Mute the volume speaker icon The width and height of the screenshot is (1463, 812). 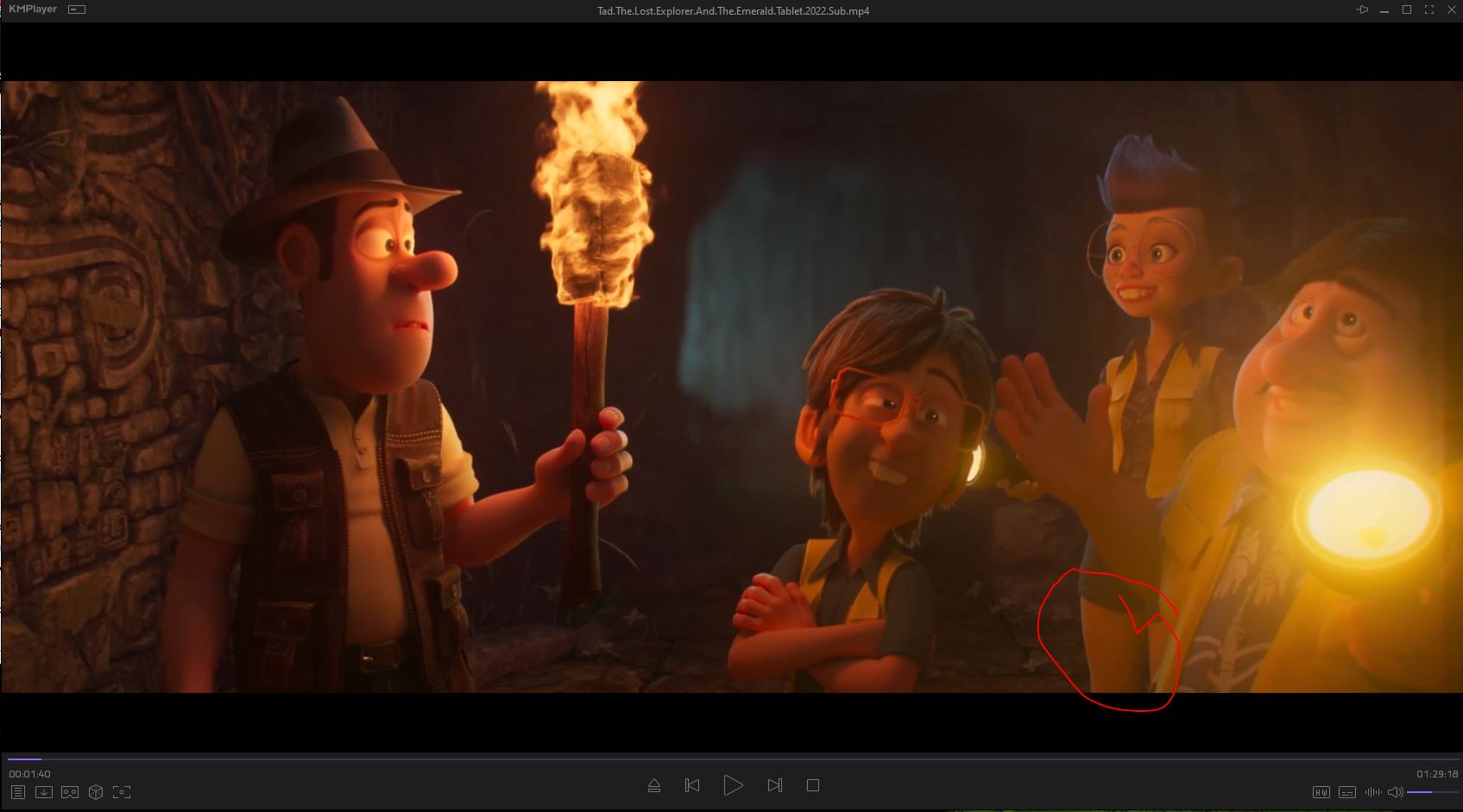1395,792
